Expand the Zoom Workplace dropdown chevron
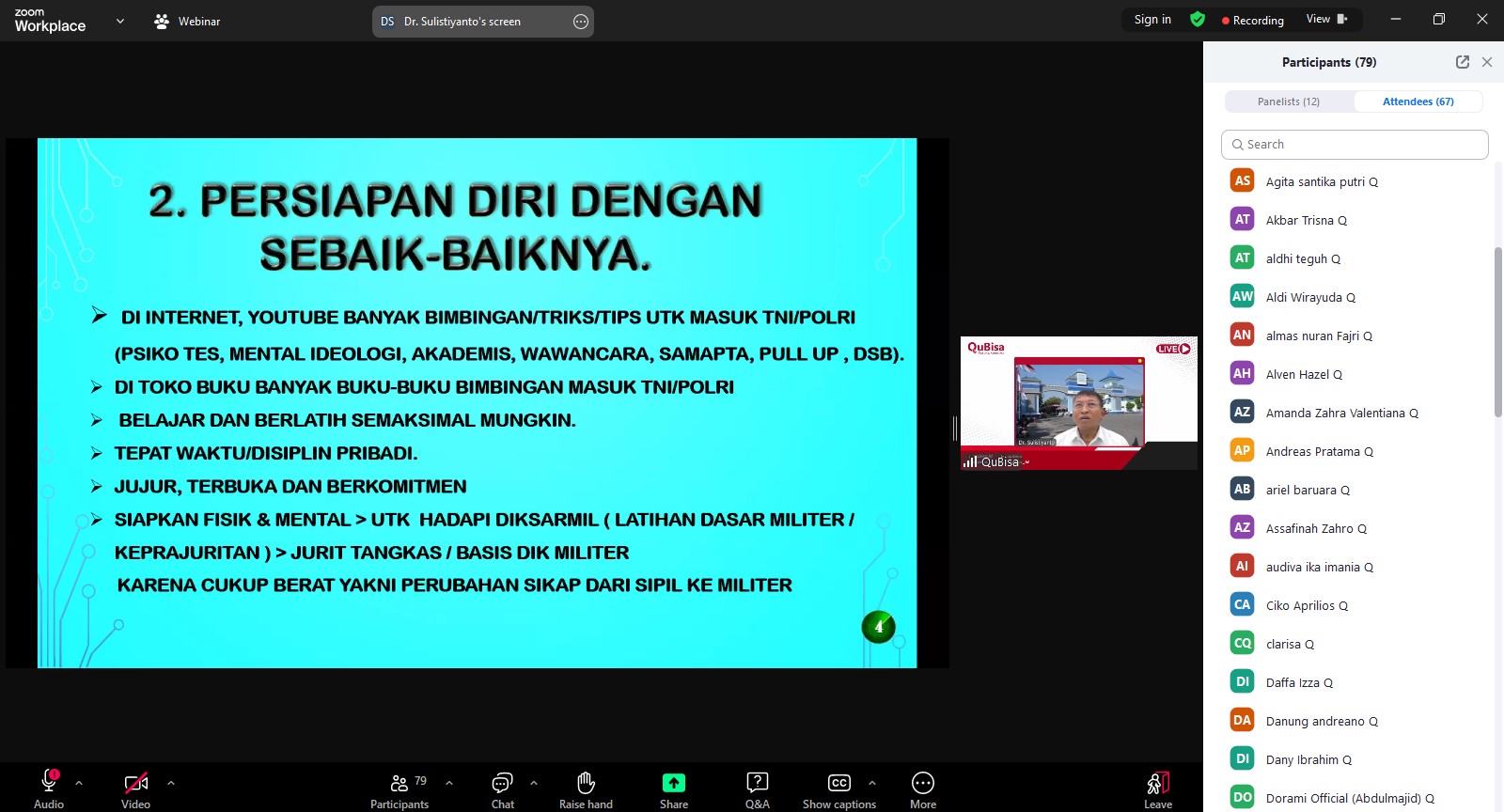The height and width of the screenshot is (812, 1504). click(x=119, y=21)
